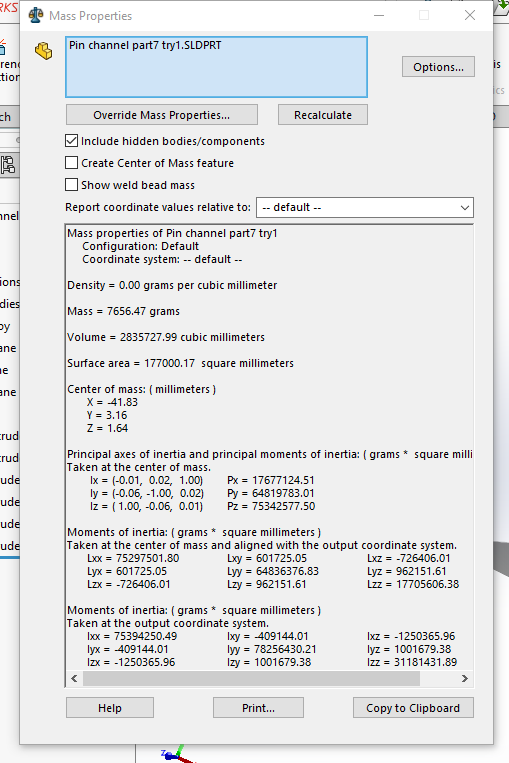Viewport: 509px width, 763px height.
Task: Enable Create Center of Mass feature
Action: click(72, 163)
